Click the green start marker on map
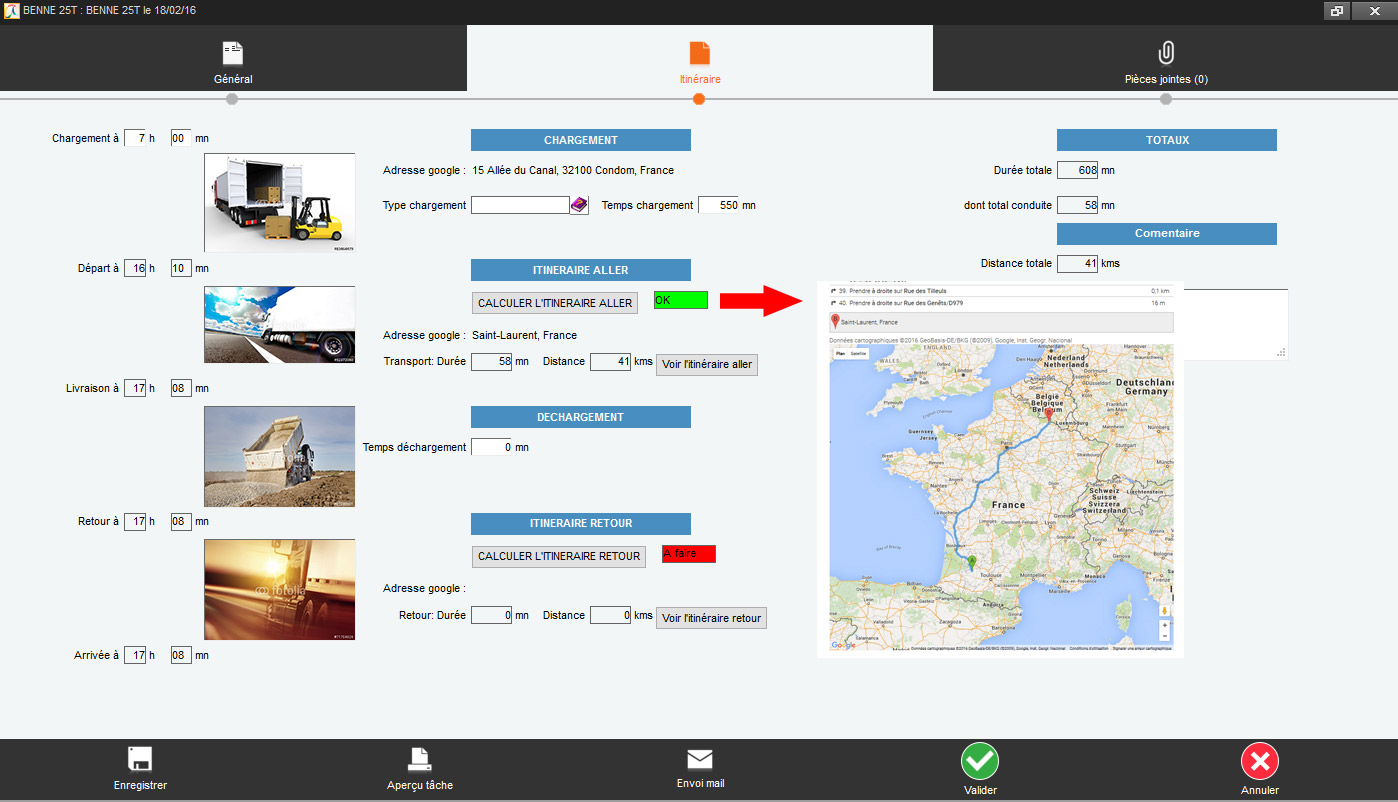The image size is (1398, 802). (971, 563)
